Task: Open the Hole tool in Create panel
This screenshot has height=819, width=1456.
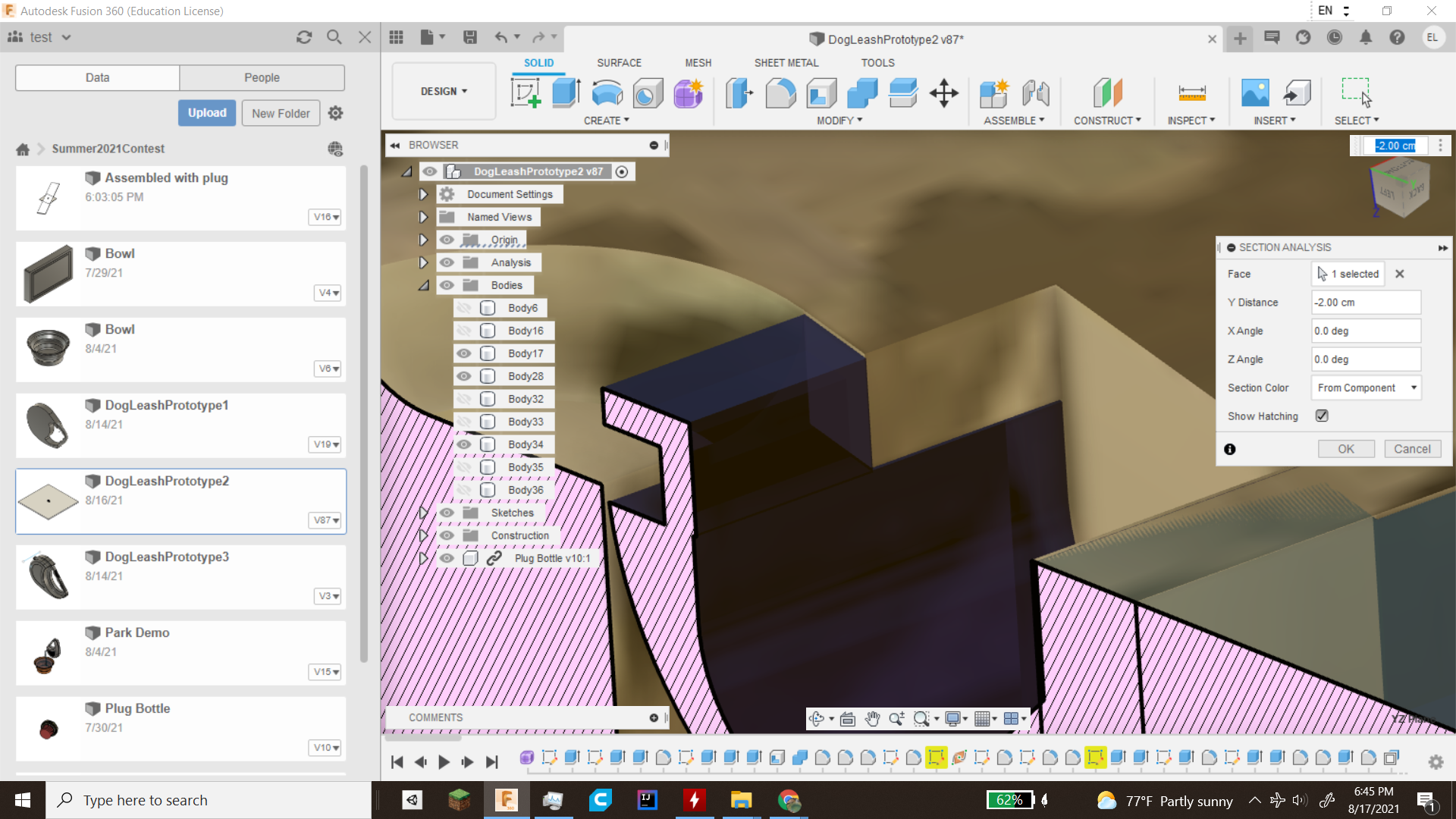Action: click(647, 93)
